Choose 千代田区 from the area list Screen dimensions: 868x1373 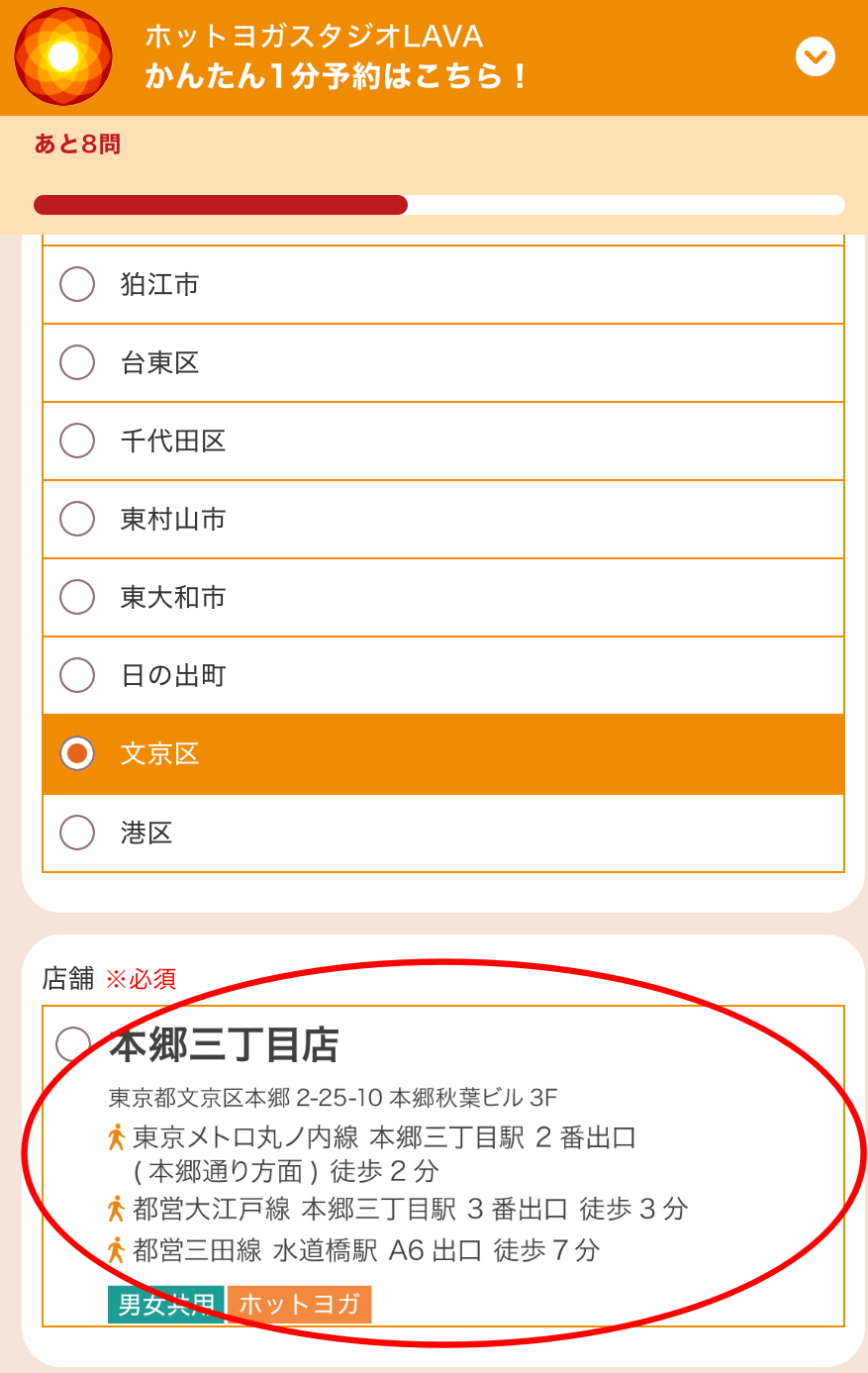(443, 441)
